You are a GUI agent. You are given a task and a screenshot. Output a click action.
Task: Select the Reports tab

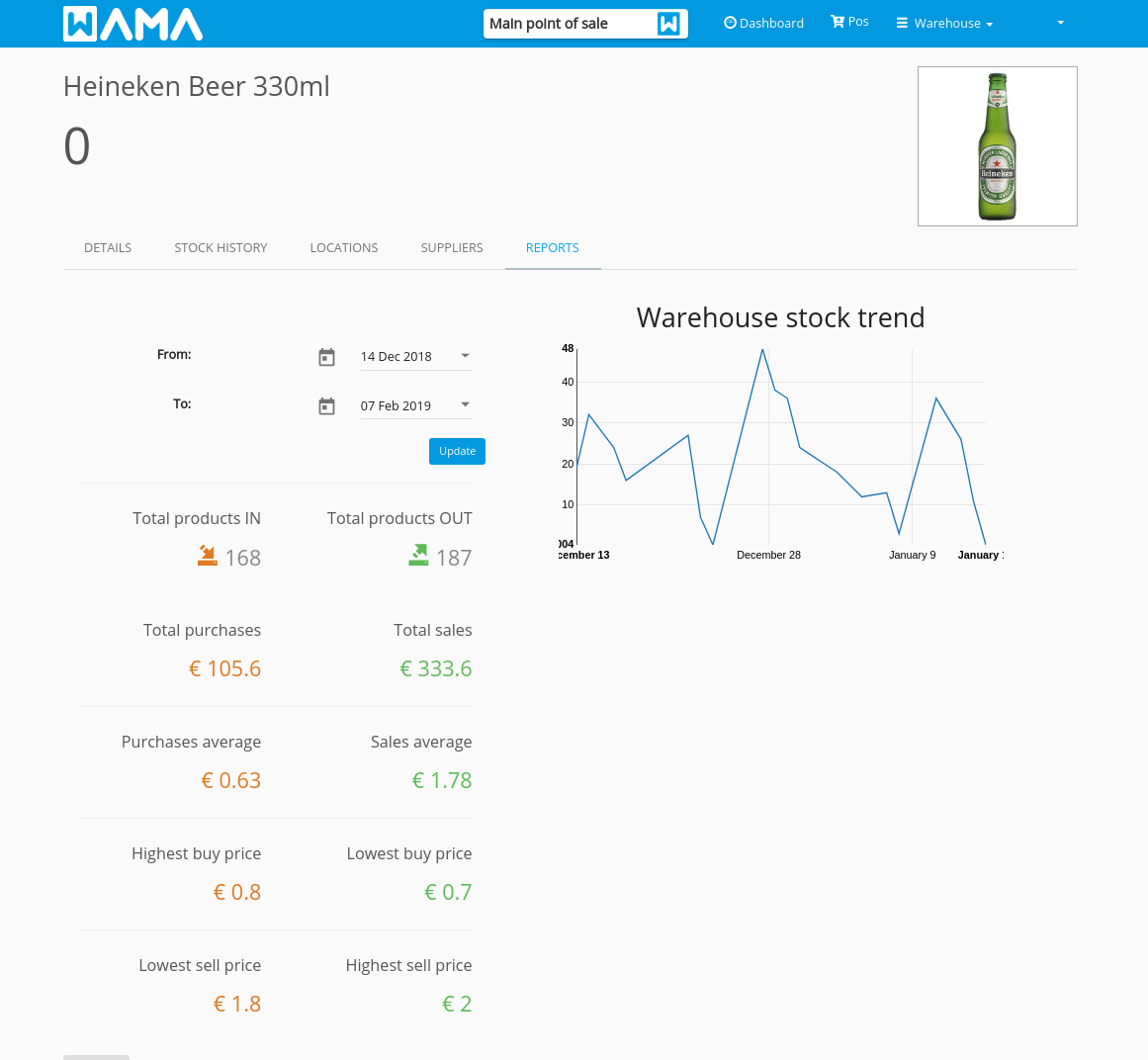pyautogui.click(x=552, y=247)
